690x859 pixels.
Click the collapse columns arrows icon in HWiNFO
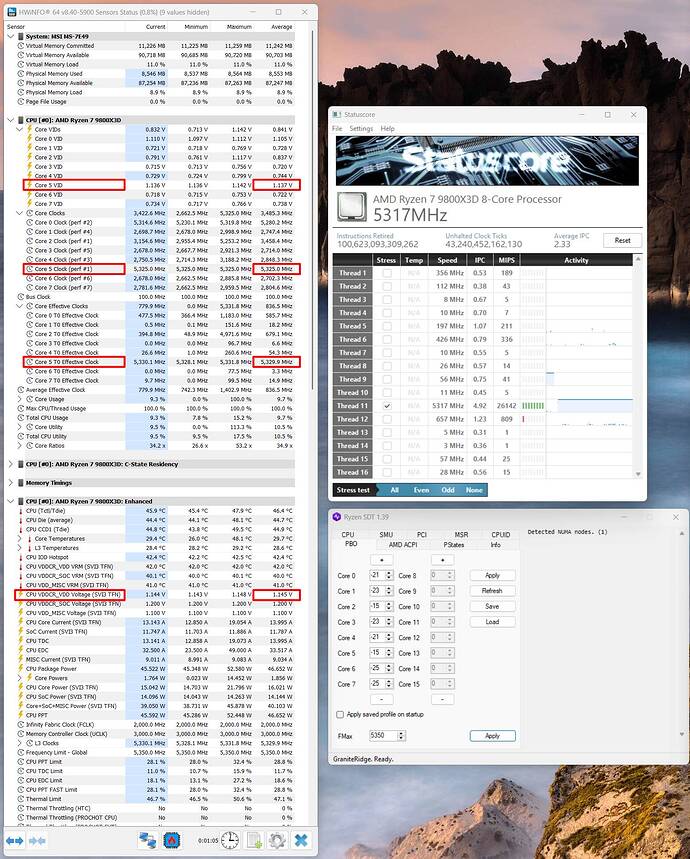pos(37,840)
